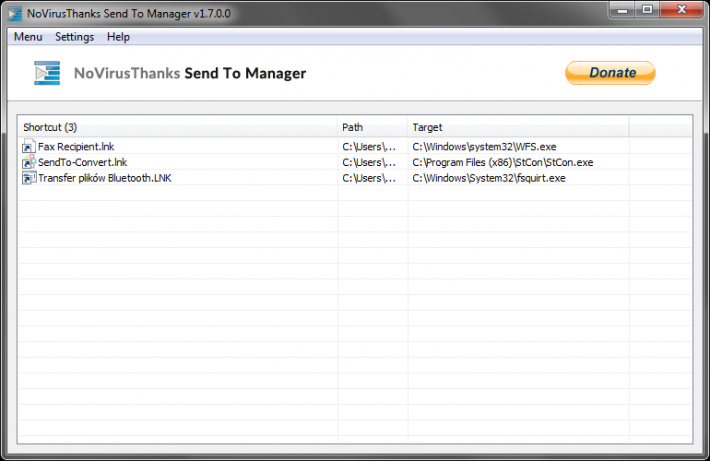The height and width of the screenshot is (461, 710).
Task: Sort by the Target column header
Action: click(518, 127)
